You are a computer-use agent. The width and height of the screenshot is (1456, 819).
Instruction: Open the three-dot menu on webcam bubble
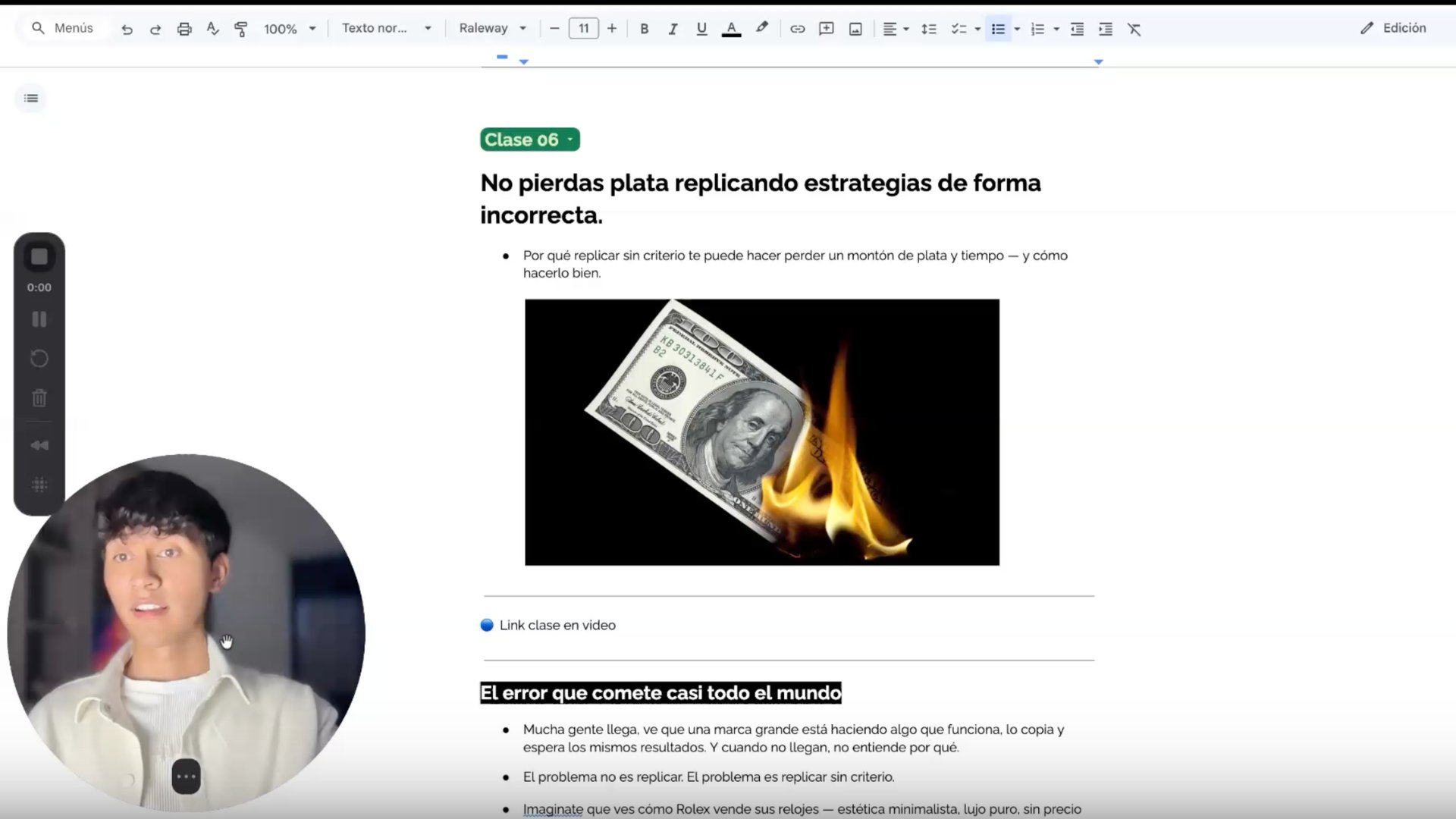(186, 777)
